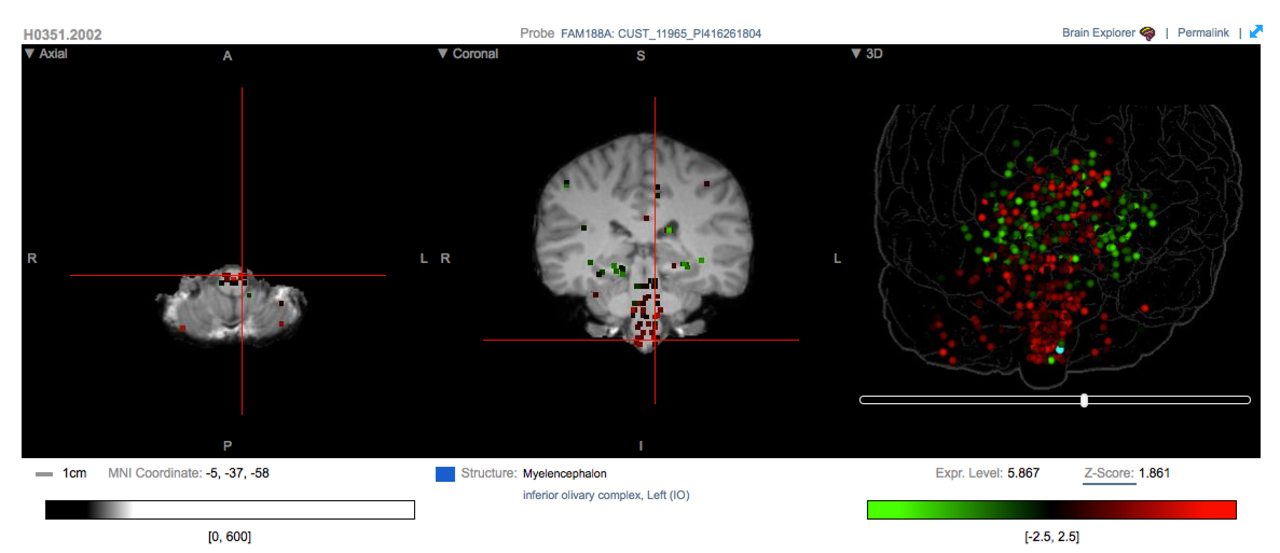Click the 3D view rotation slider handle
The height and width of the screenshot is (553, 1280).
pyautogui.click(x=1084, y=400)
